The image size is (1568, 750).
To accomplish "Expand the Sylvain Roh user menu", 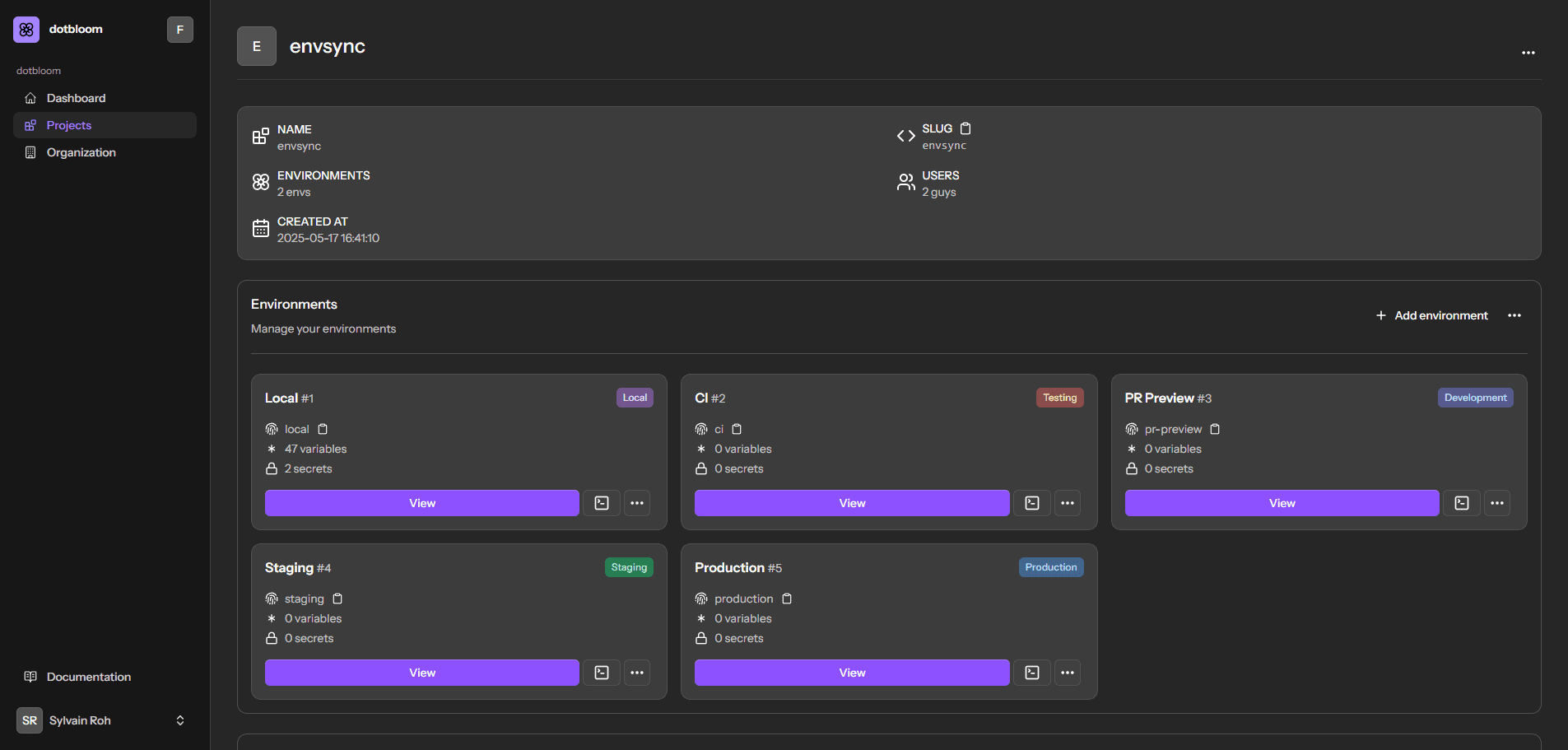I will click(105, 720).
